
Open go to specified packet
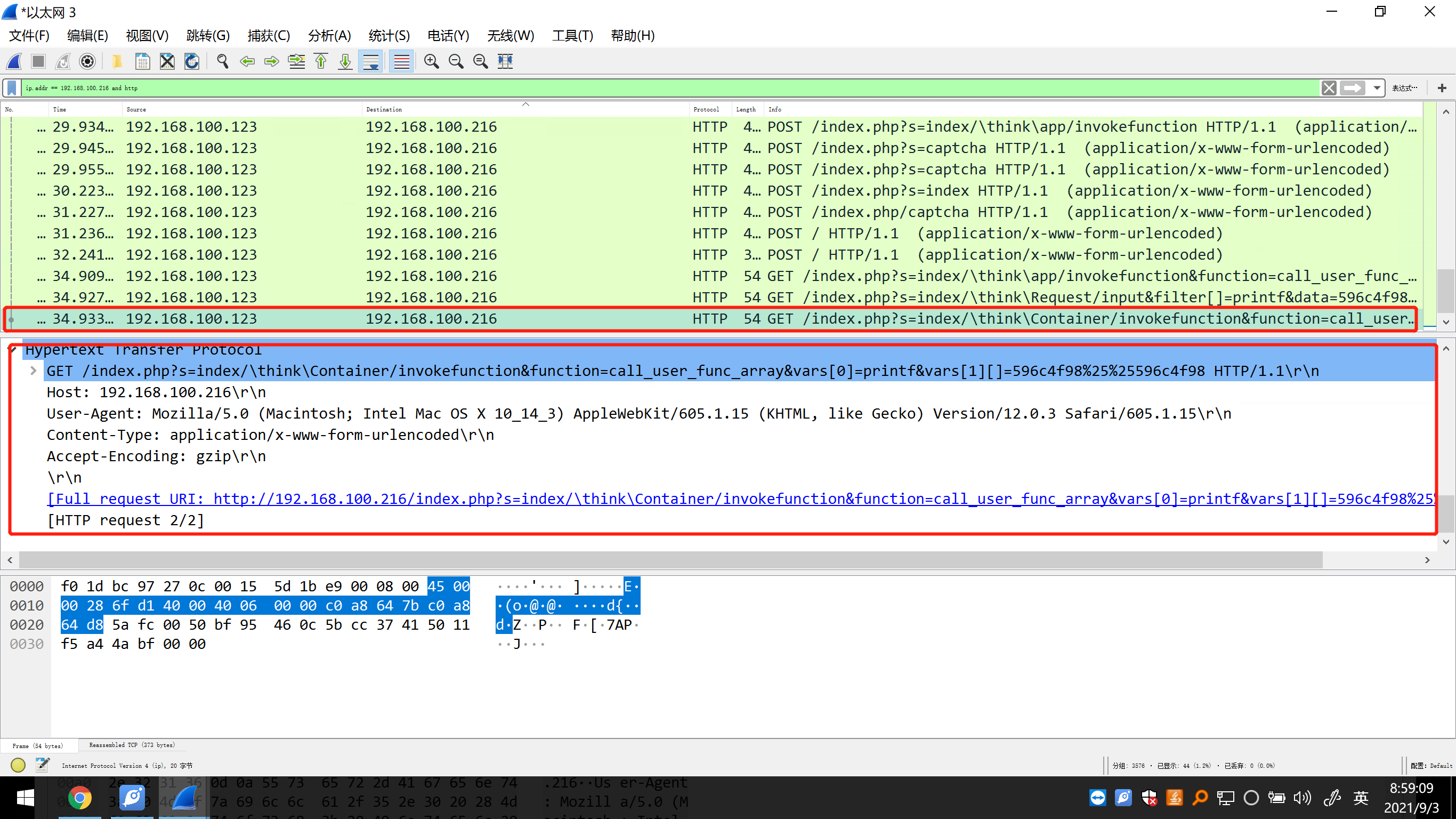pos(296,61)
